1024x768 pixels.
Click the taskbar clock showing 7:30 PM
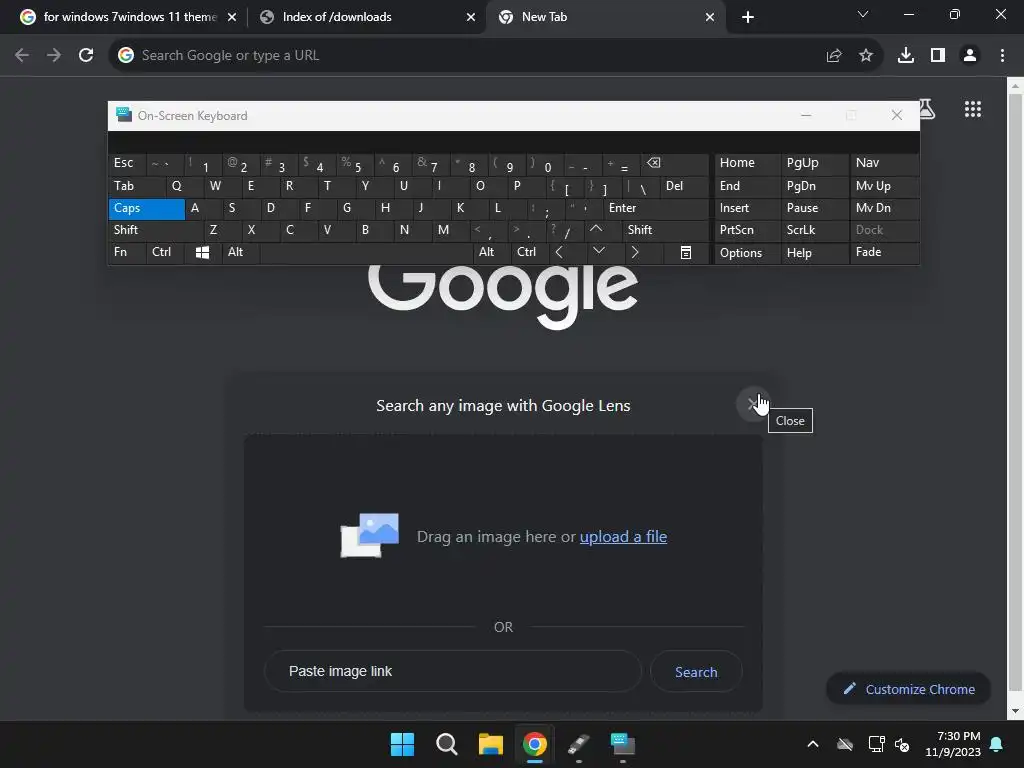click(953, 744)
